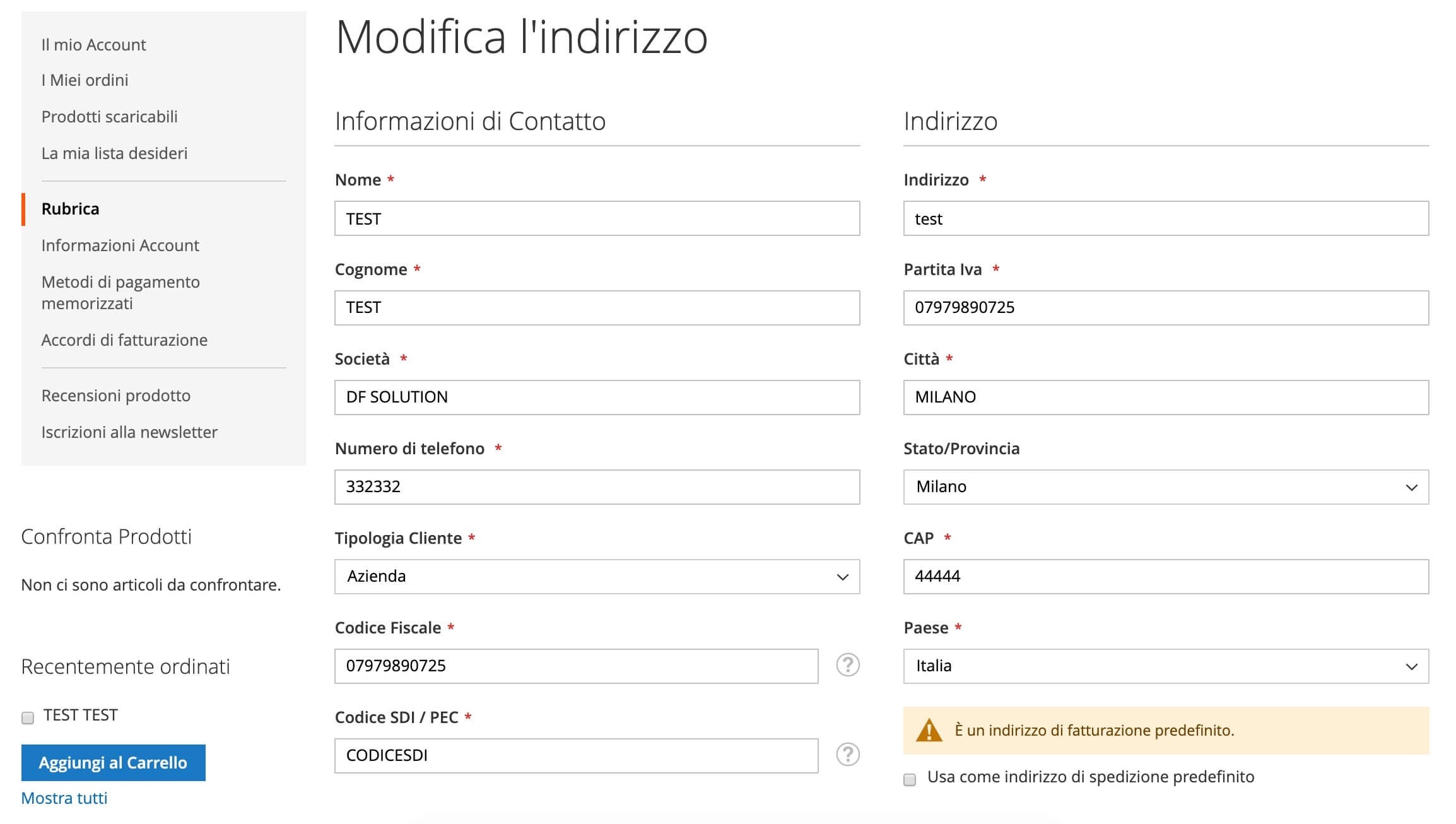Click the warning triangle icon in billing notice

(929, 731)
